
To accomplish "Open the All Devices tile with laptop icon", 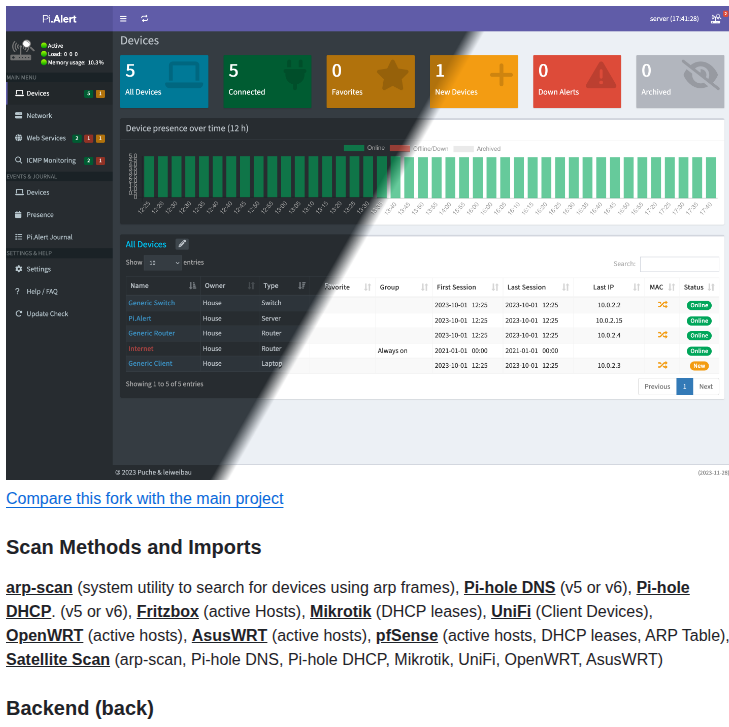I will (164, 81).
